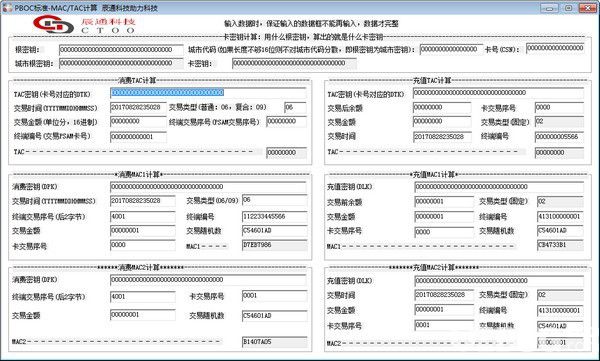Image resolution: width=600 pixels, height=361 pixels.
Task: Click the MAC2 result field in 充值MAC2计算
Action: pyautogui.click(x=560, y=342)
